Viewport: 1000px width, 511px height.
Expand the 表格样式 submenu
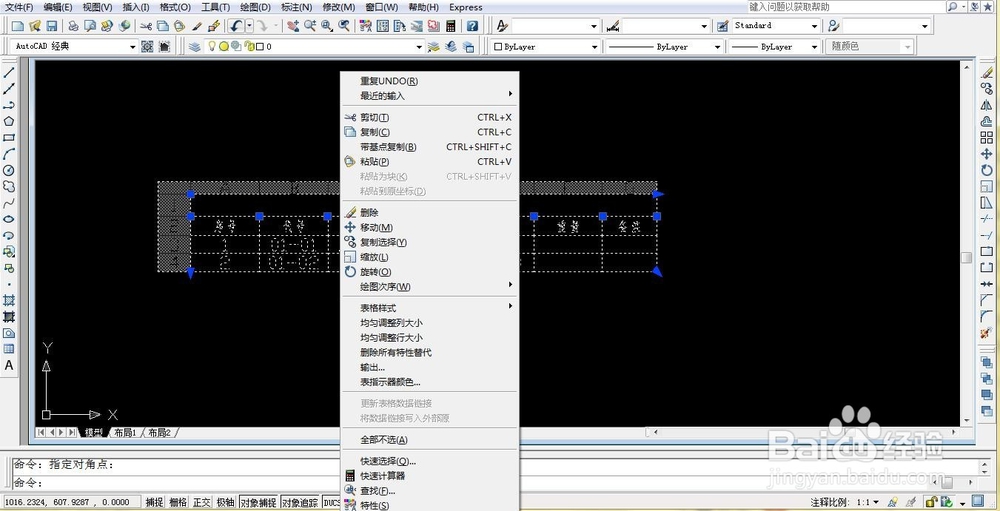(x=430, y=308)
